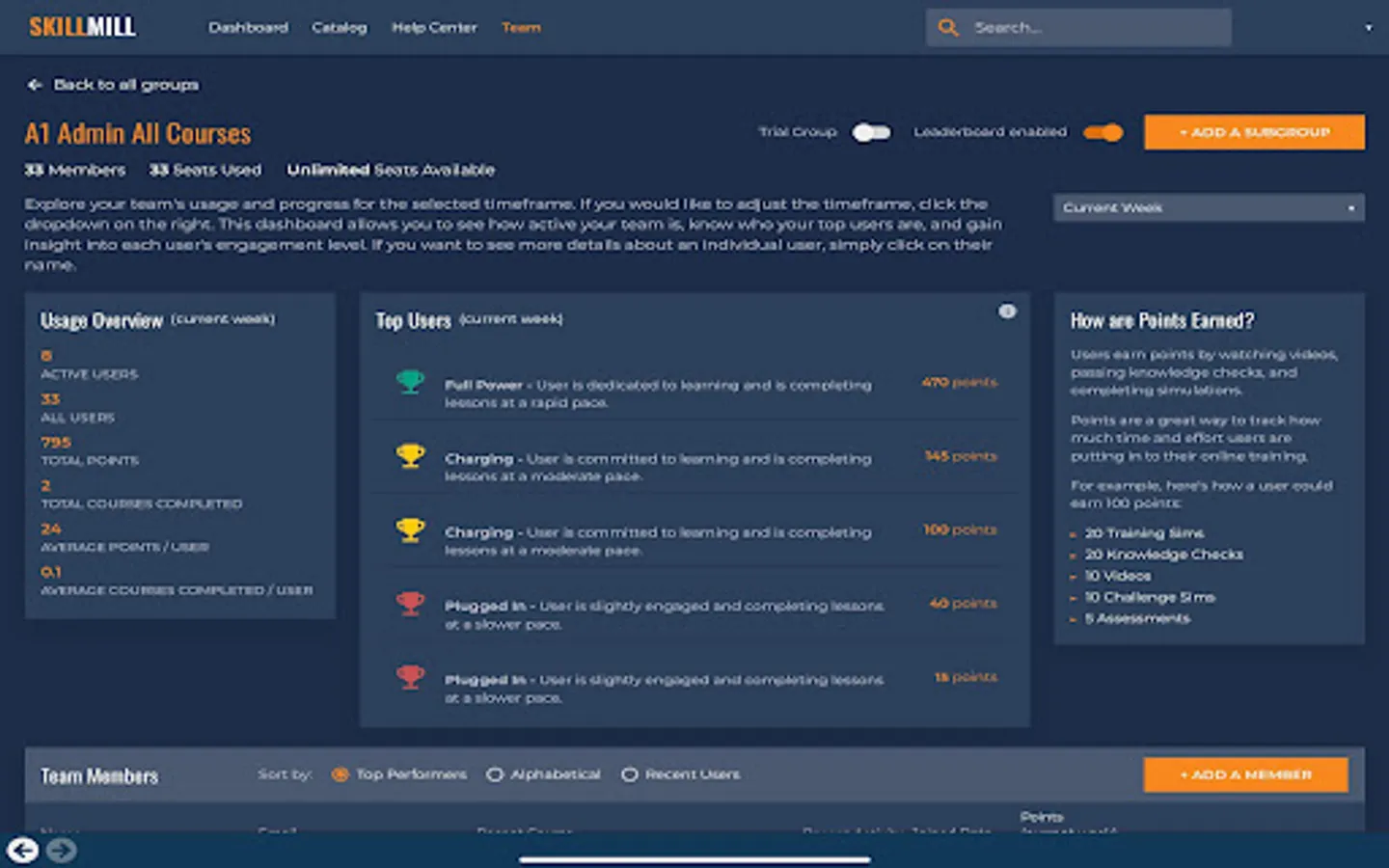Image resolution: width=1389 pixels, height=868 pixels.
Task: Click in the Search input field
Action: pos(1078,28)
